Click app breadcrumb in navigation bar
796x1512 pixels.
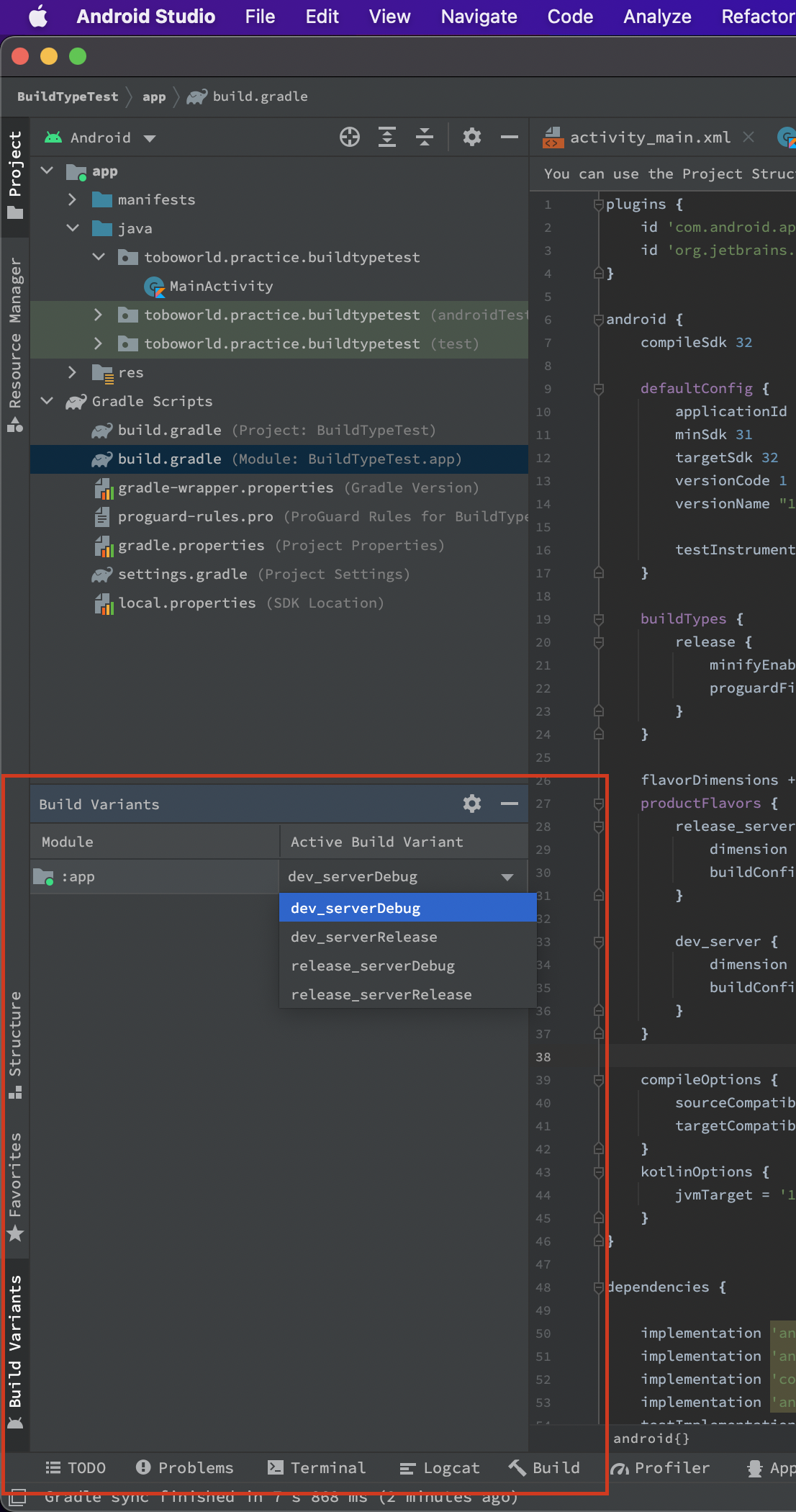pos(154,96)
